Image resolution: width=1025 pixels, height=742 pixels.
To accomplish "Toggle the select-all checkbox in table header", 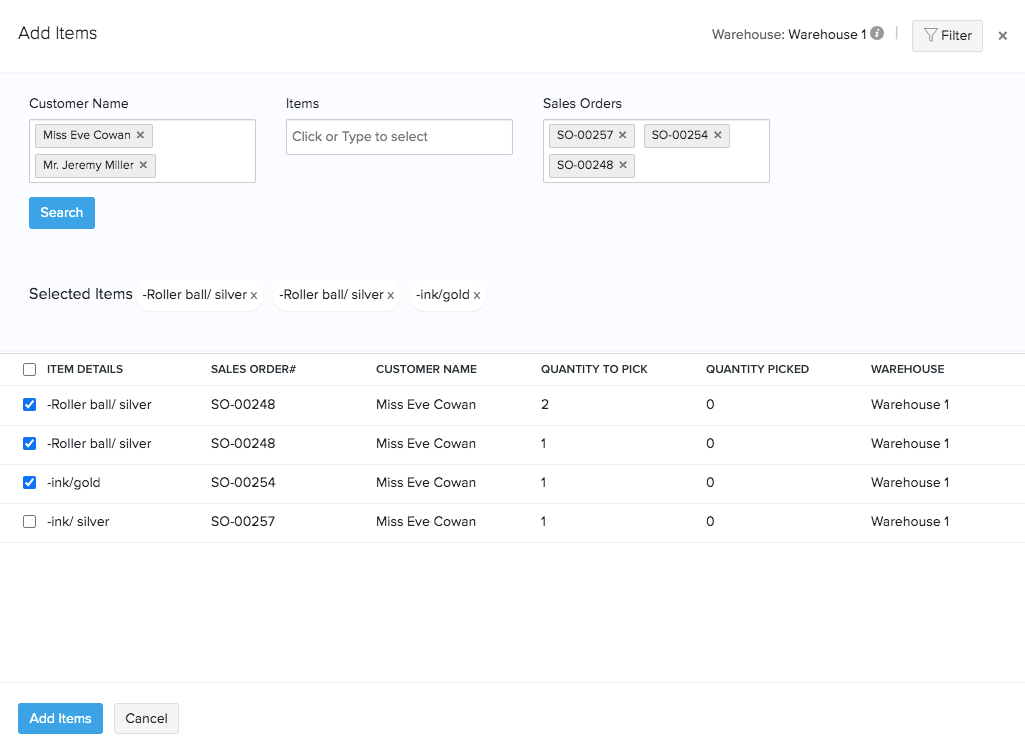I will (x=29, y=369).
